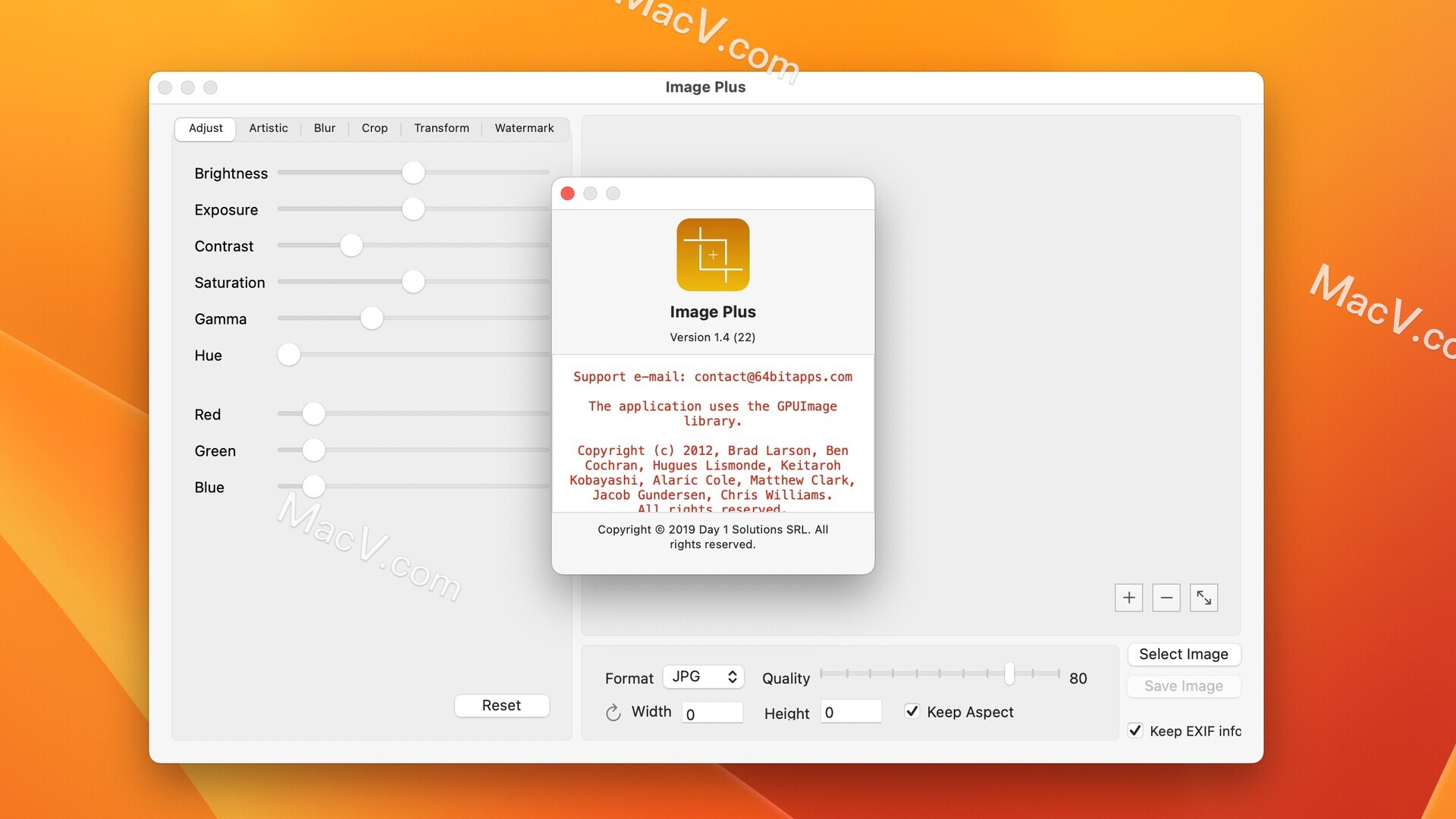Close the About dialog with red button
This screenshot has width=1456, height=819.
567,193
